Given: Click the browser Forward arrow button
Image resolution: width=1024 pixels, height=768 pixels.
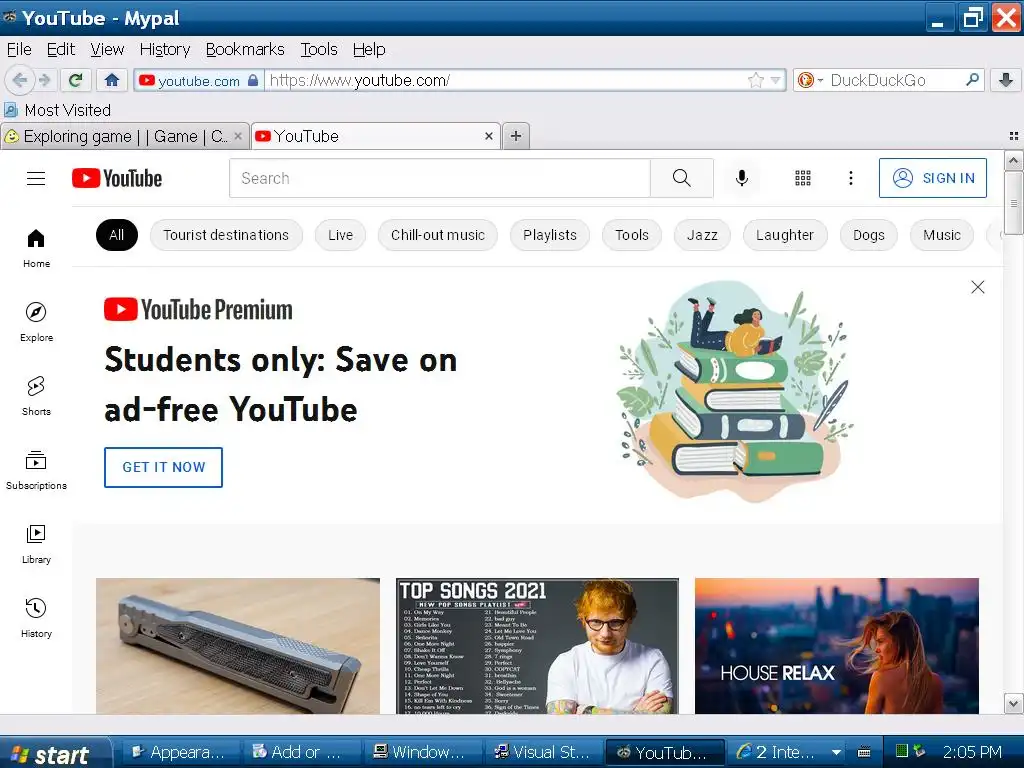Looking at the screenshot, I should 45,80.
